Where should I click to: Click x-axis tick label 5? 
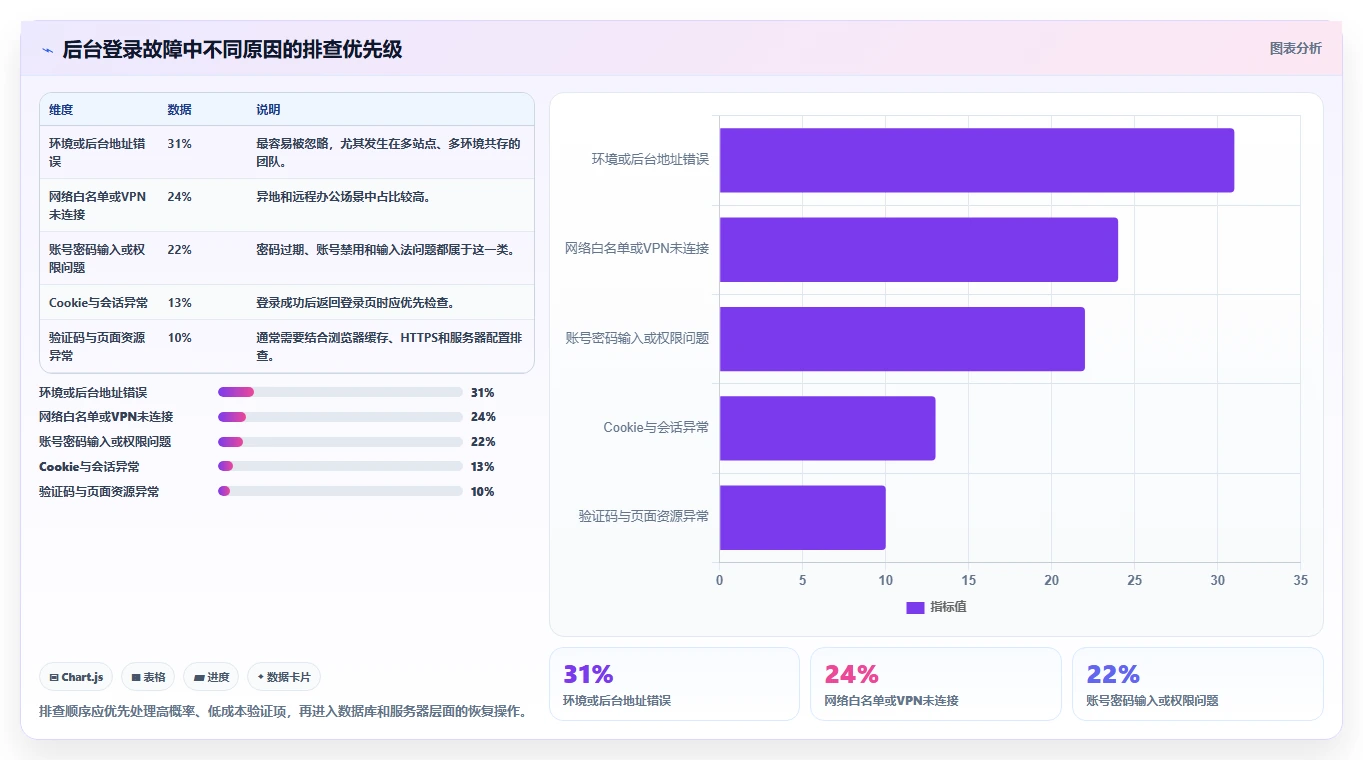click(x=802, y=580)
